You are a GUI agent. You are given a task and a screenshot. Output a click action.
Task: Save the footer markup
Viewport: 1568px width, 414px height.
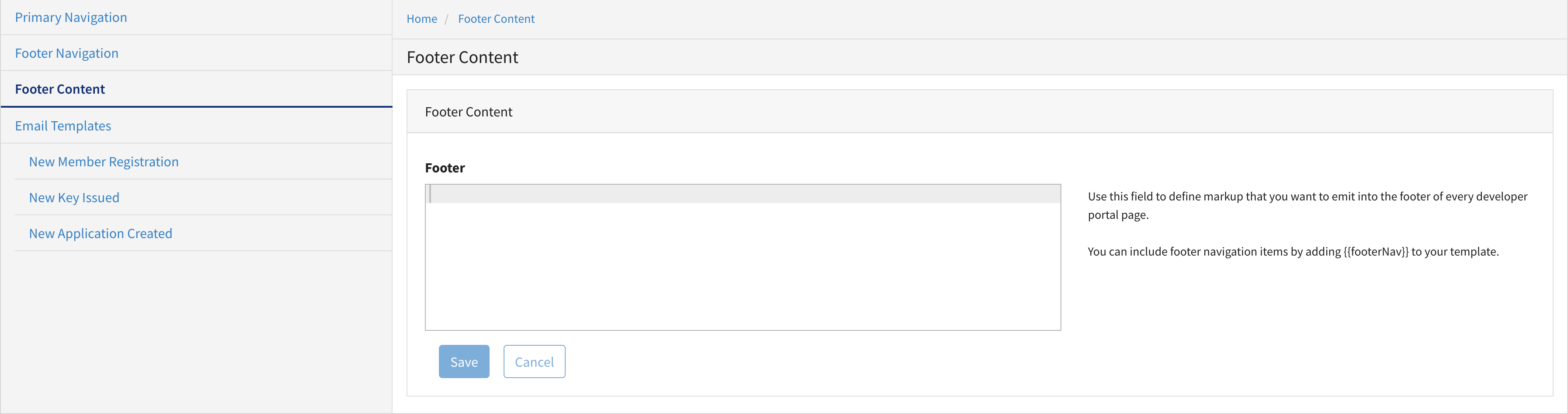[464, 361]
